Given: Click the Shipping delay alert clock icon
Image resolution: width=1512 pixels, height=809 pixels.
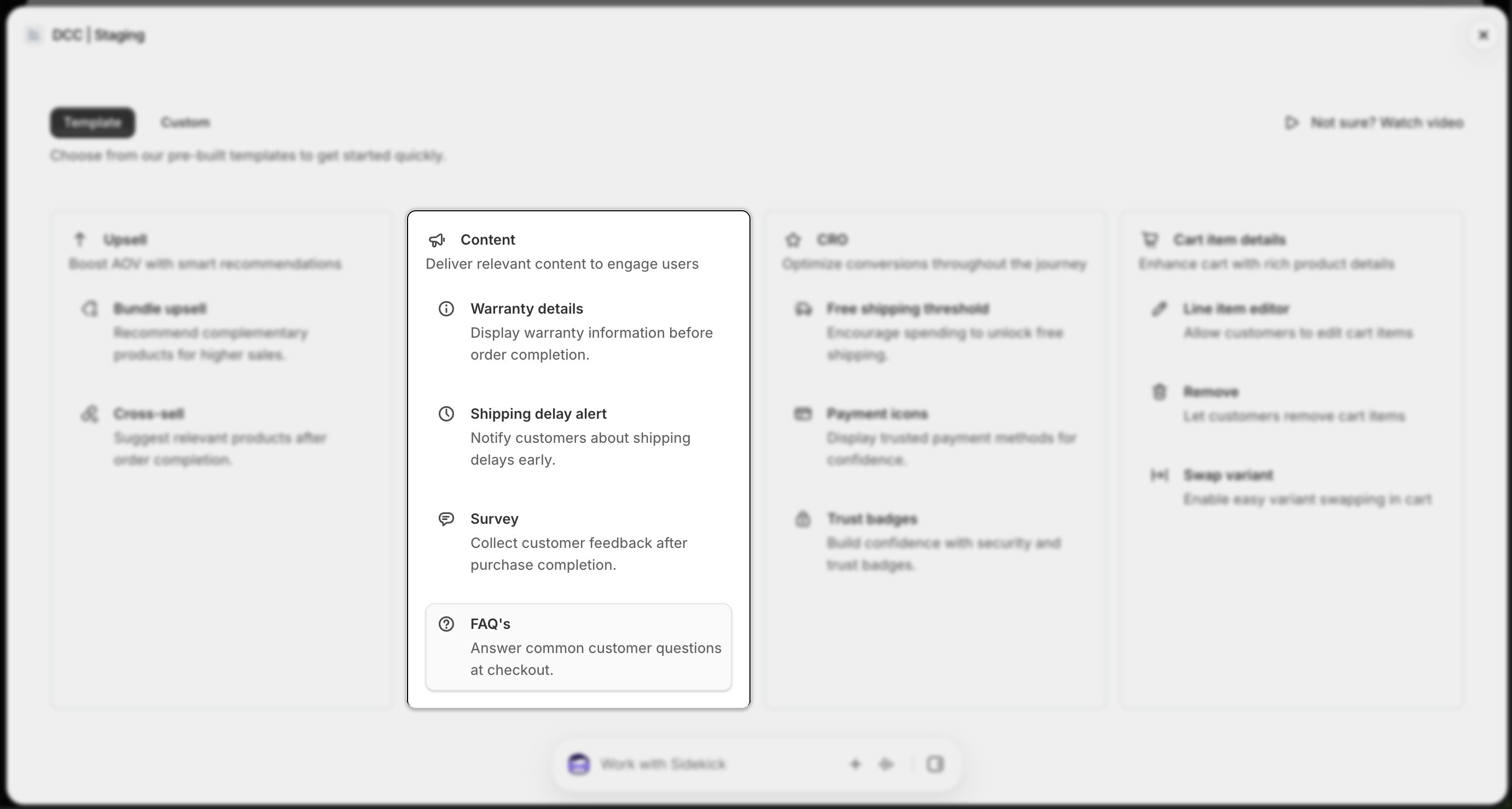Looking at the screenshot, I should point(446,414).
